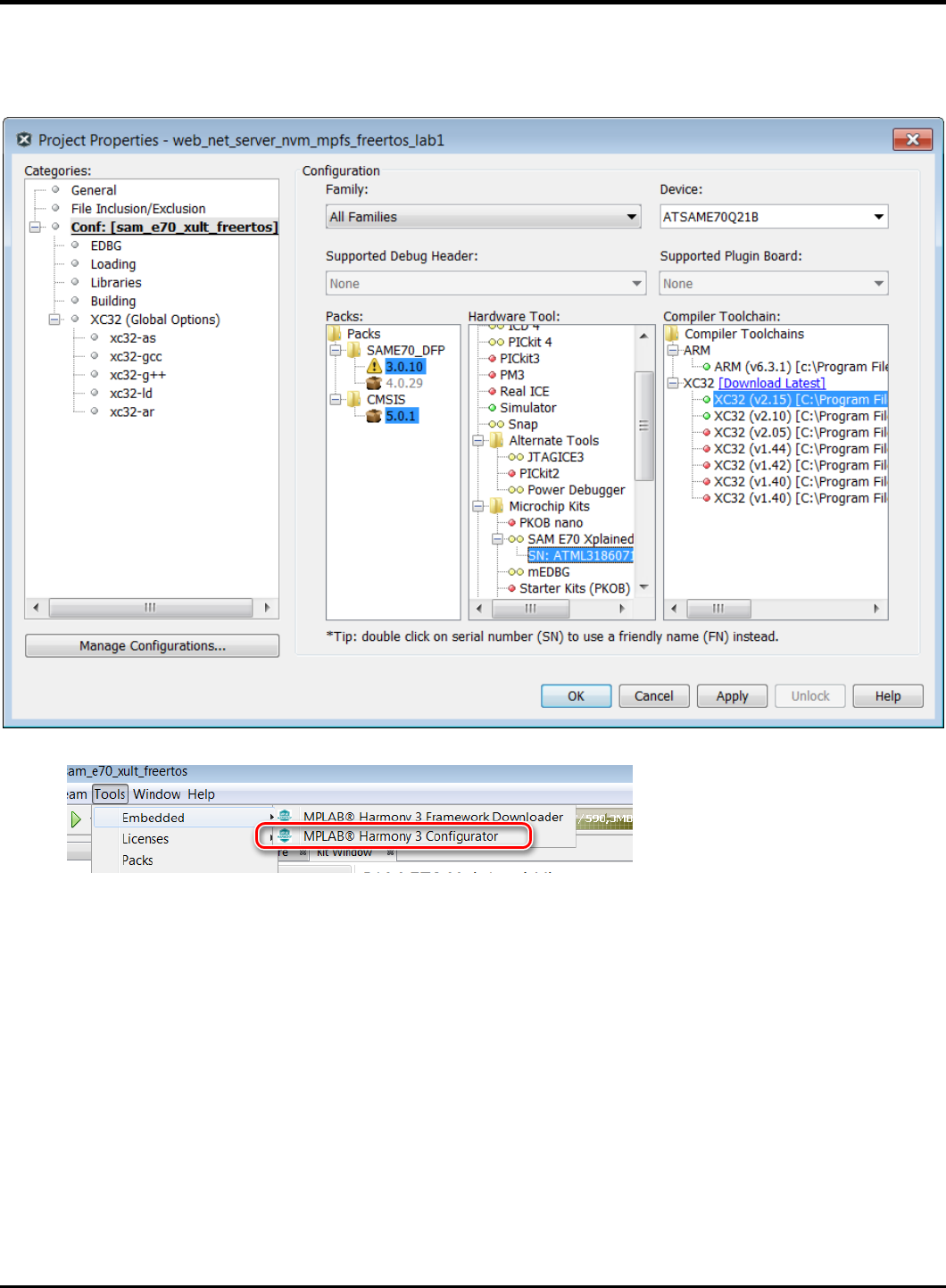
Task: Click the PICkit 4 status icon
Action: point(496,343)
